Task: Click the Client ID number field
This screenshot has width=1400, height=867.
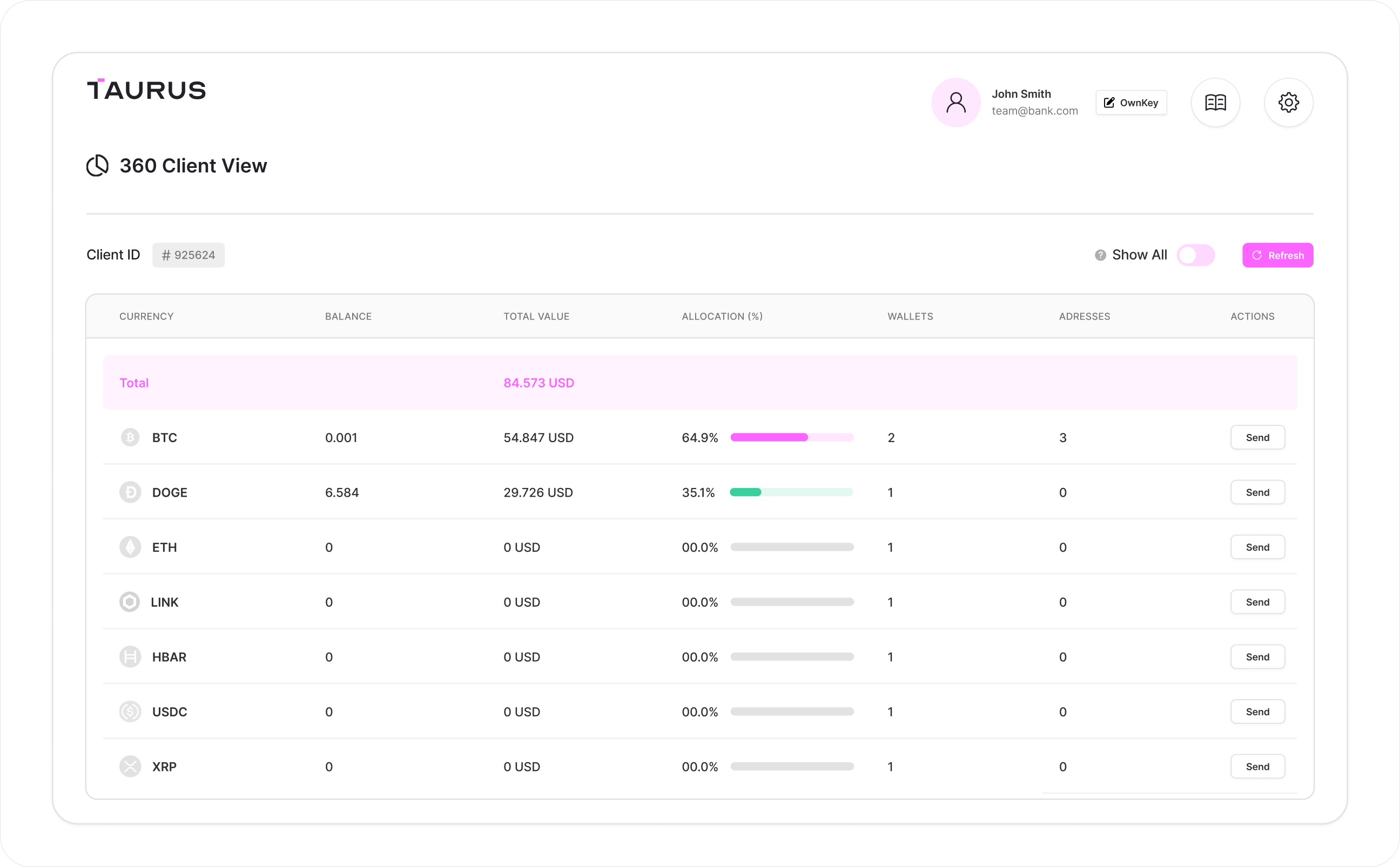Action: pos(188,255)
